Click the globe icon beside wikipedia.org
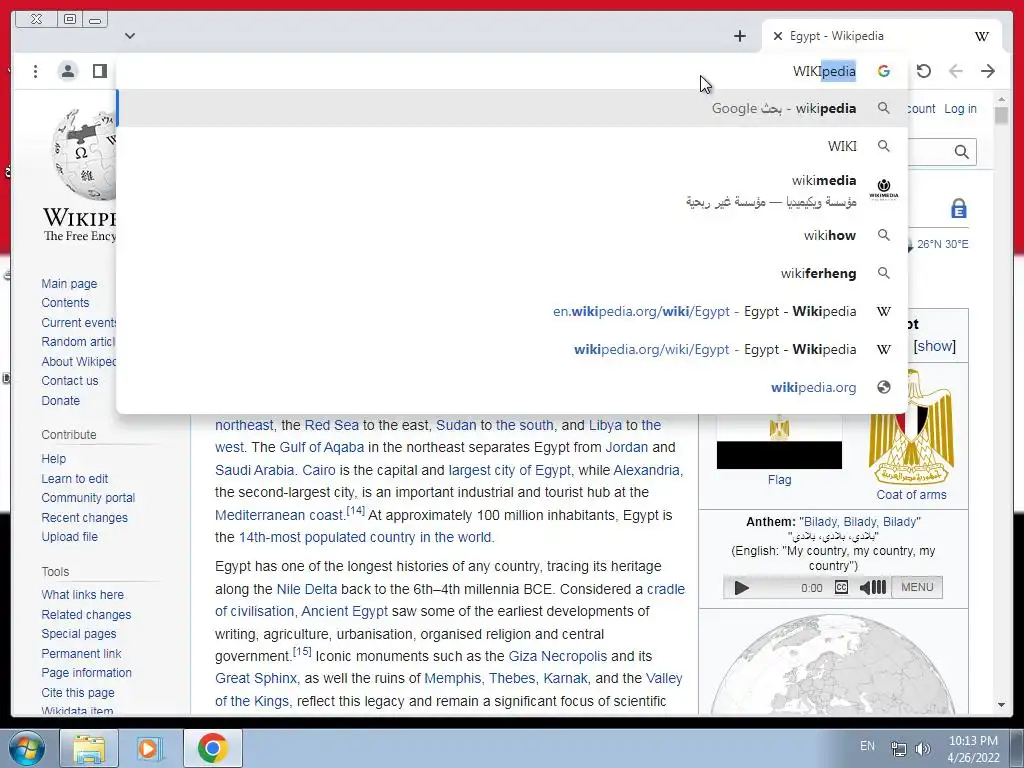 884,387
